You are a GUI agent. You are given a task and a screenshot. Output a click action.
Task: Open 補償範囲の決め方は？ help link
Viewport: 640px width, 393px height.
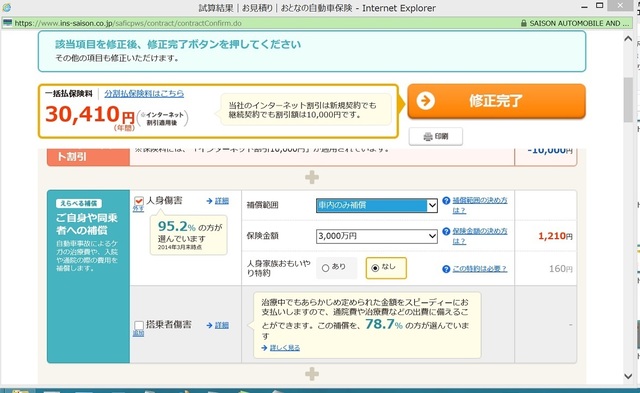click(480, 205)
